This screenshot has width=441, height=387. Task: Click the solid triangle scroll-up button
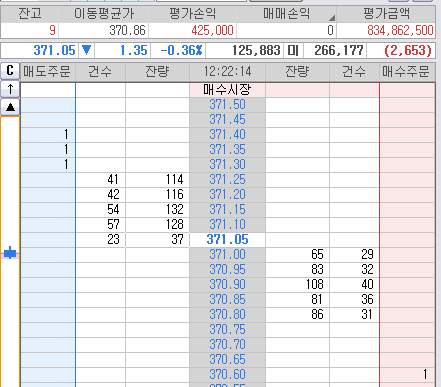[10, 107]
